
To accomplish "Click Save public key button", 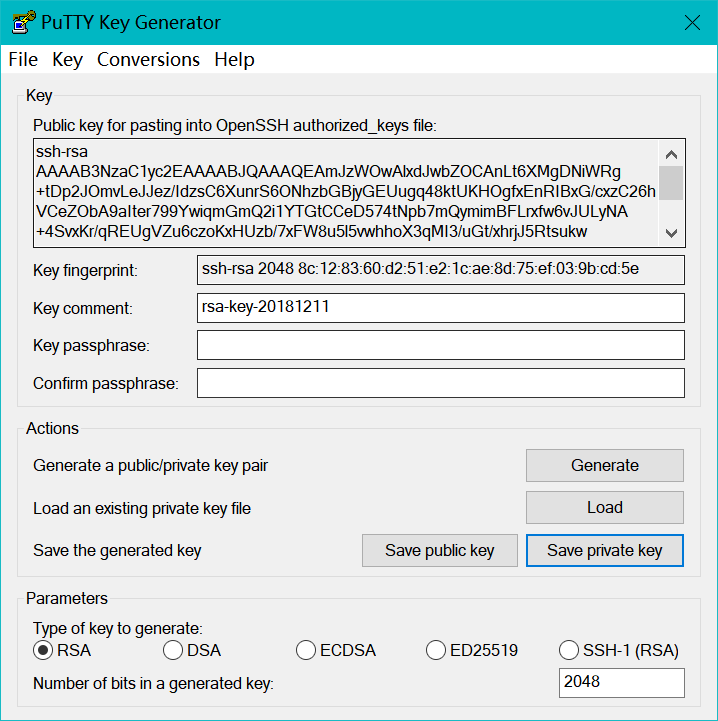I will [440, 550].
